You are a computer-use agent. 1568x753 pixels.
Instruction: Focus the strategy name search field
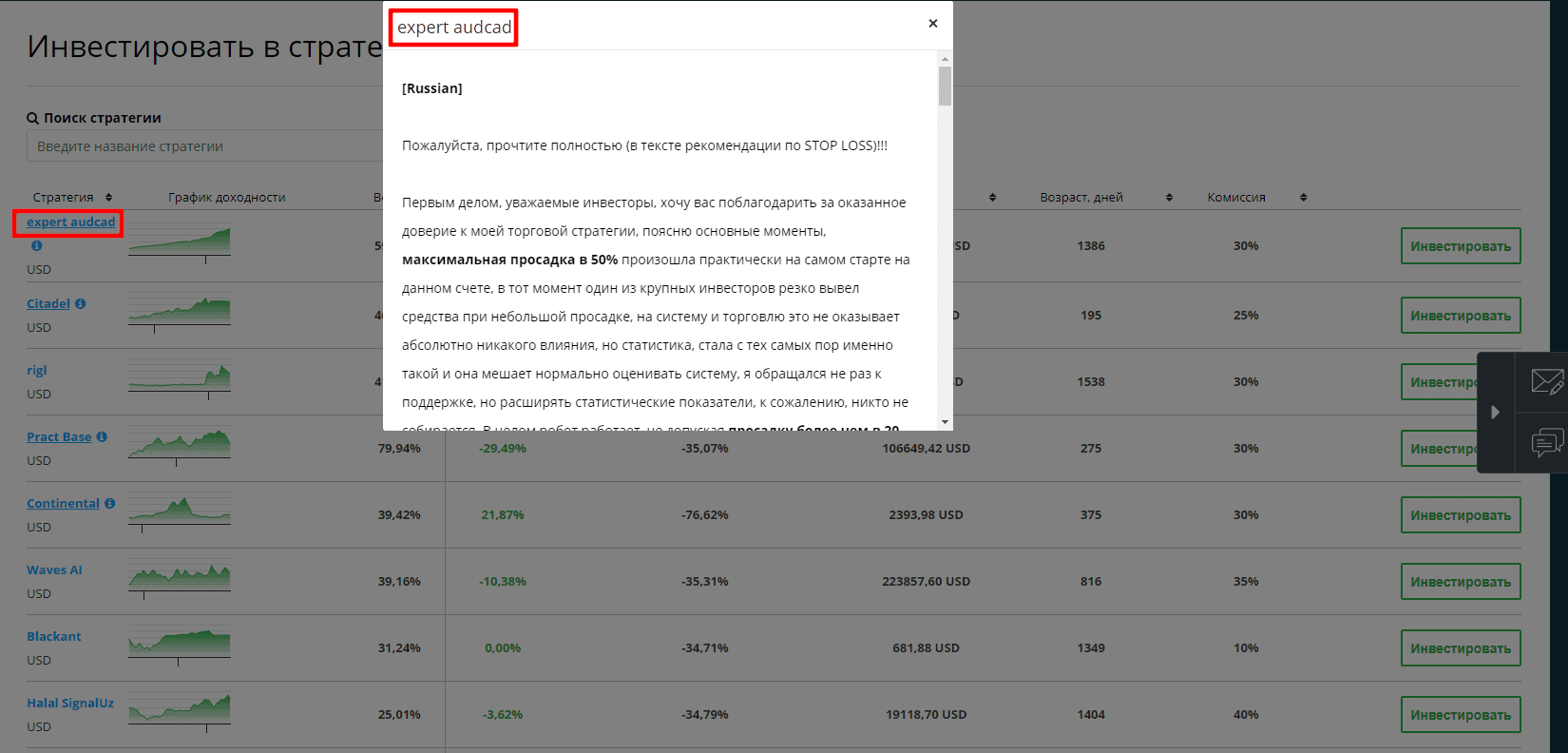coord(204,146)
